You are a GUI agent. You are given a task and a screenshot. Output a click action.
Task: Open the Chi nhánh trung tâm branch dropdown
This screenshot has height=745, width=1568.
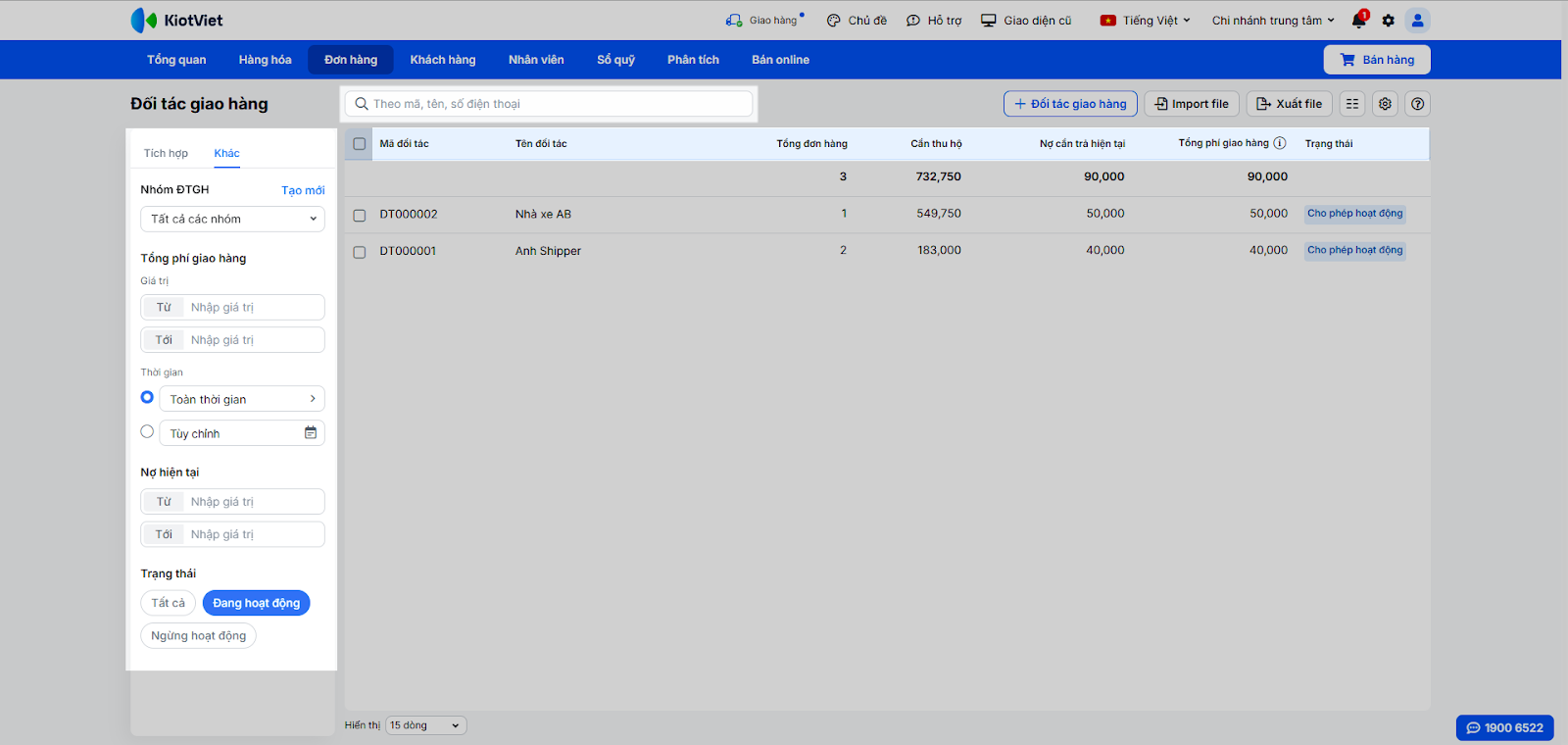coord(1273,20)
